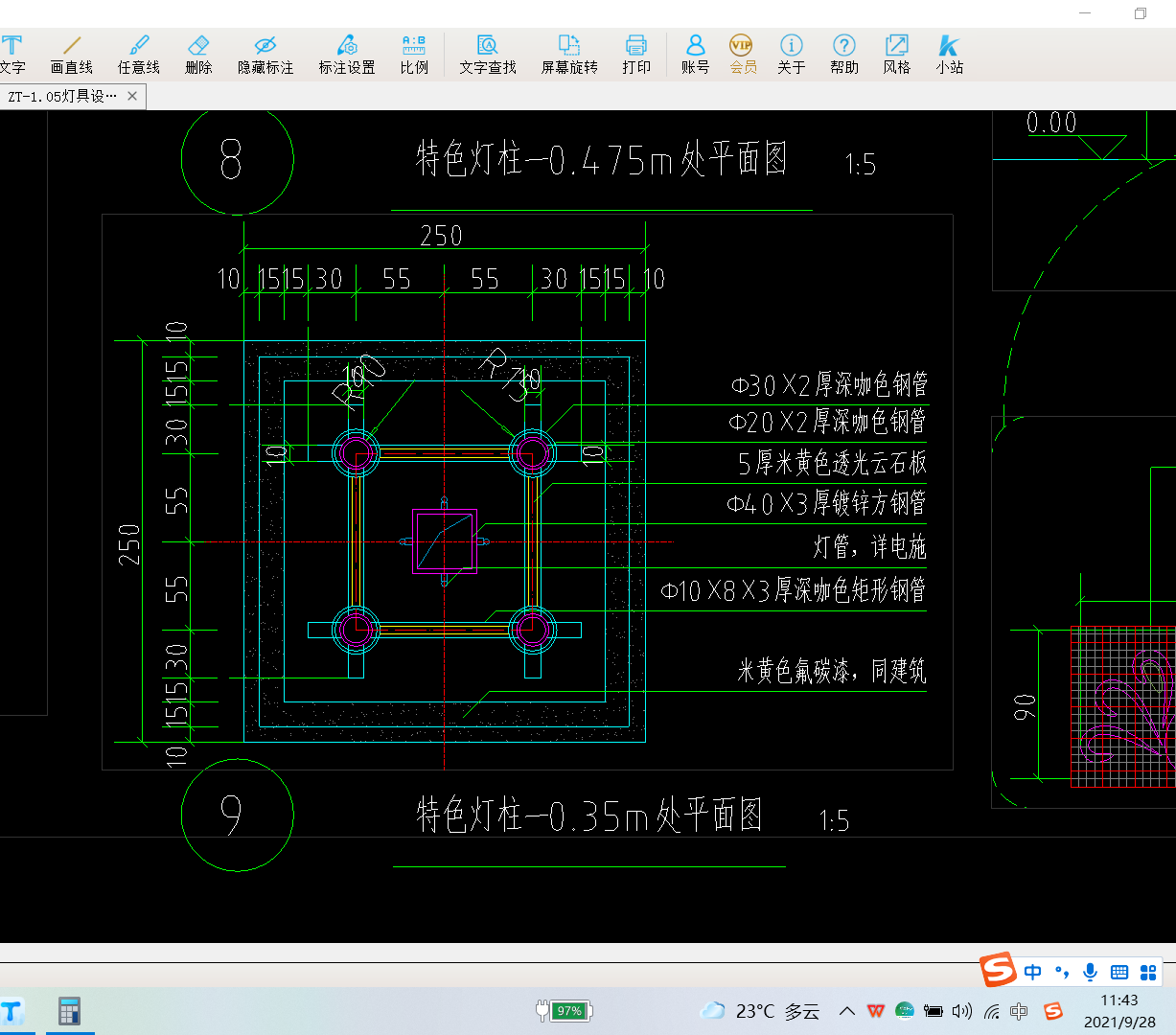Click the 删除 eraser tool
Viewport: 1176px width, 1035px height.
(x=198, y=55)
